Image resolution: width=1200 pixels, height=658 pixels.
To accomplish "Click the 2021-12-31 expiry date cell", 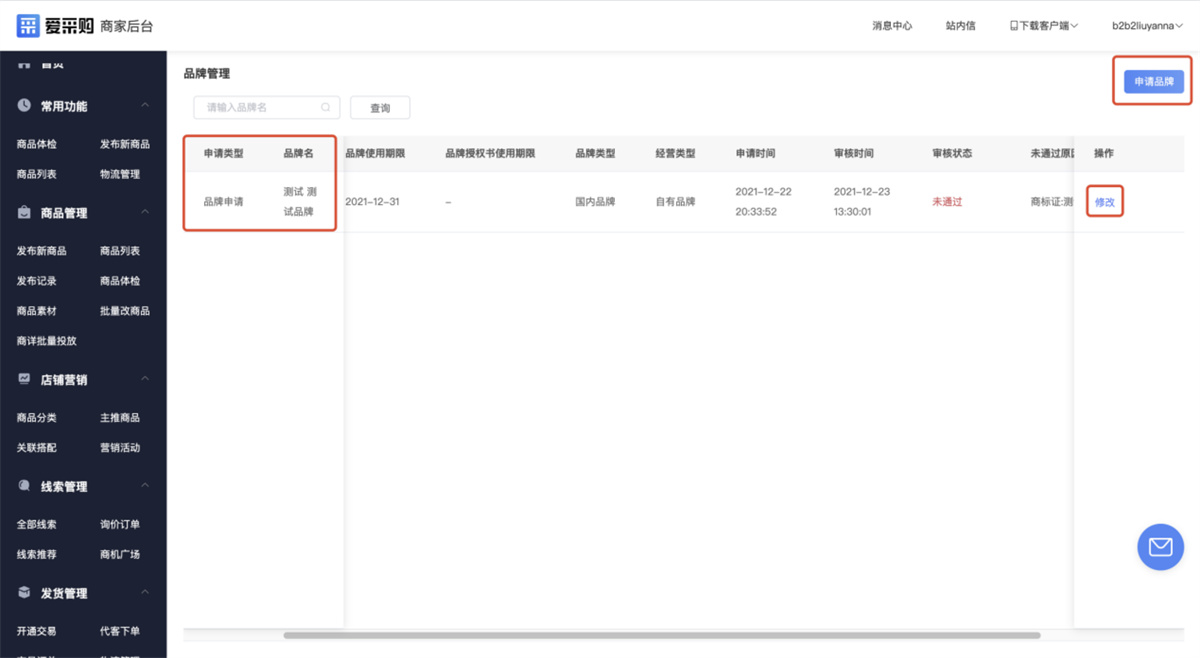I will pos(372,202).
